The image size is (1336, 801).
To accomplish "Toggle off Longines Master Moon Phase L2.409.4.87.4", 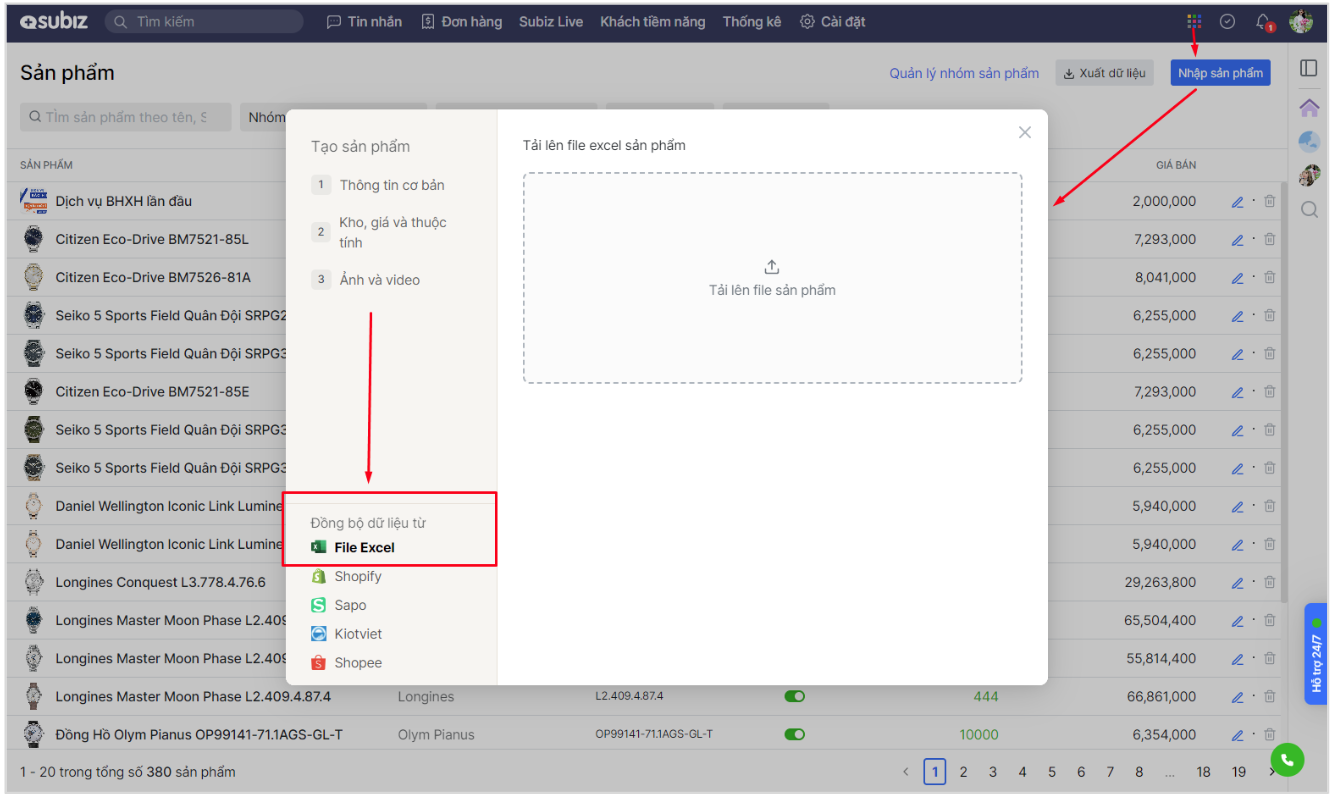I will (794, 697).
